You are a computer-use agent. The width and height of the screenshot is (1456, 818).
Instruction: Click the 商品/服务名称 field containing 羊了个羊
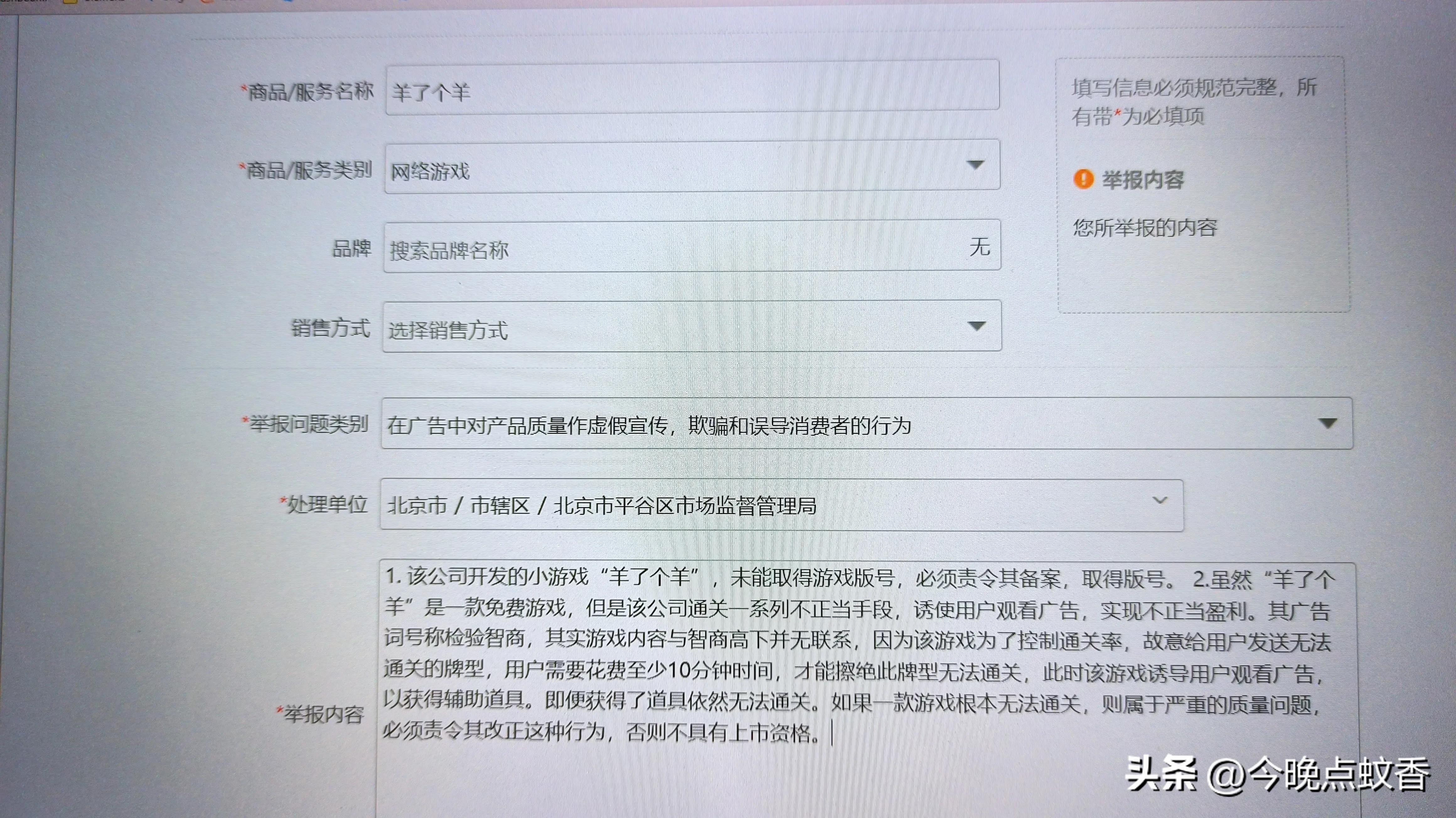click(x=693, y=88)
